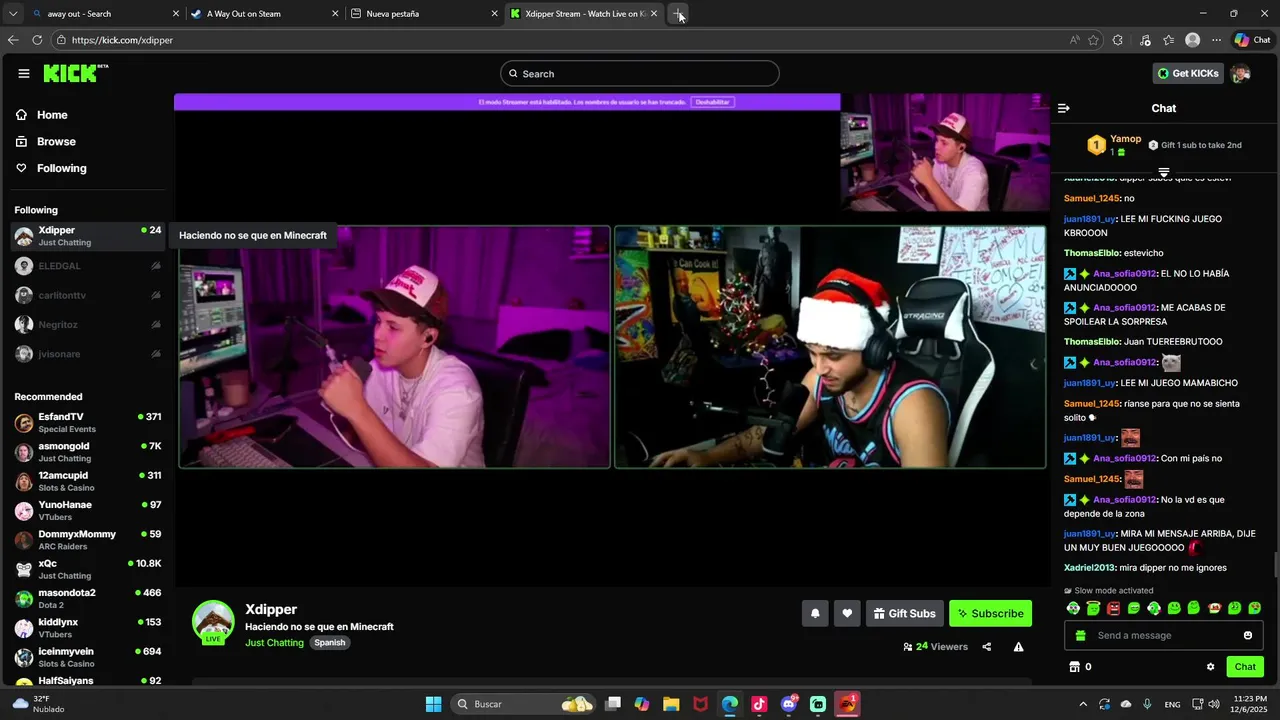Click the Just Chatting category link
Image resolution: width=1280 pixels, height=720 pixels.
point(274,642)
